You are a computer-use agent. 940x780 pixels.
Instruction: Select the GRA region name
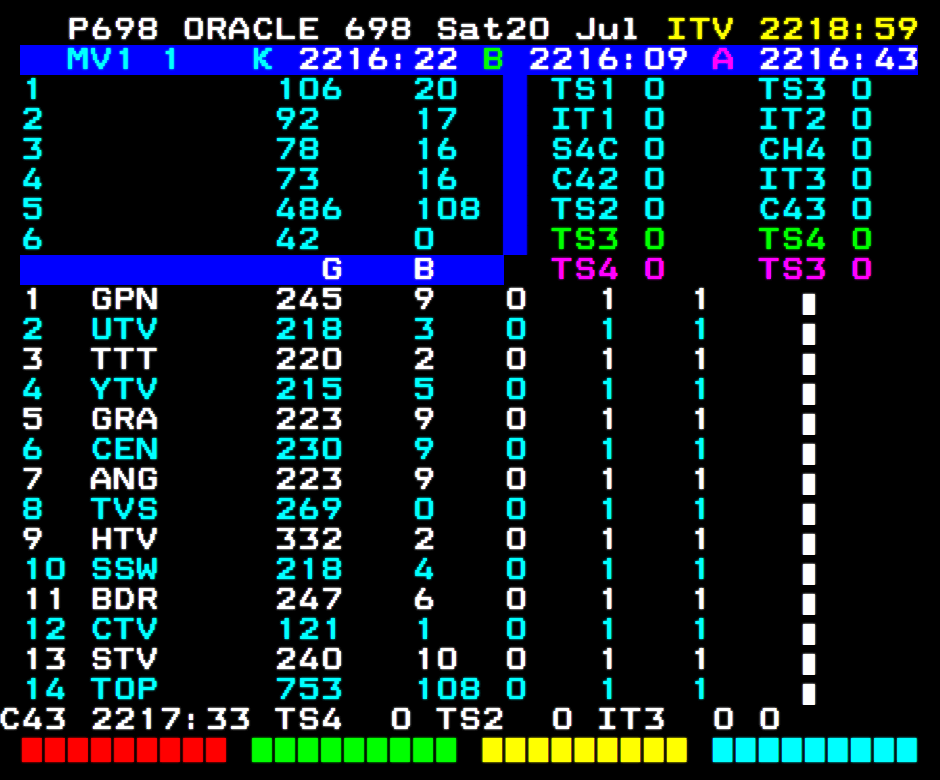[125, 418]
